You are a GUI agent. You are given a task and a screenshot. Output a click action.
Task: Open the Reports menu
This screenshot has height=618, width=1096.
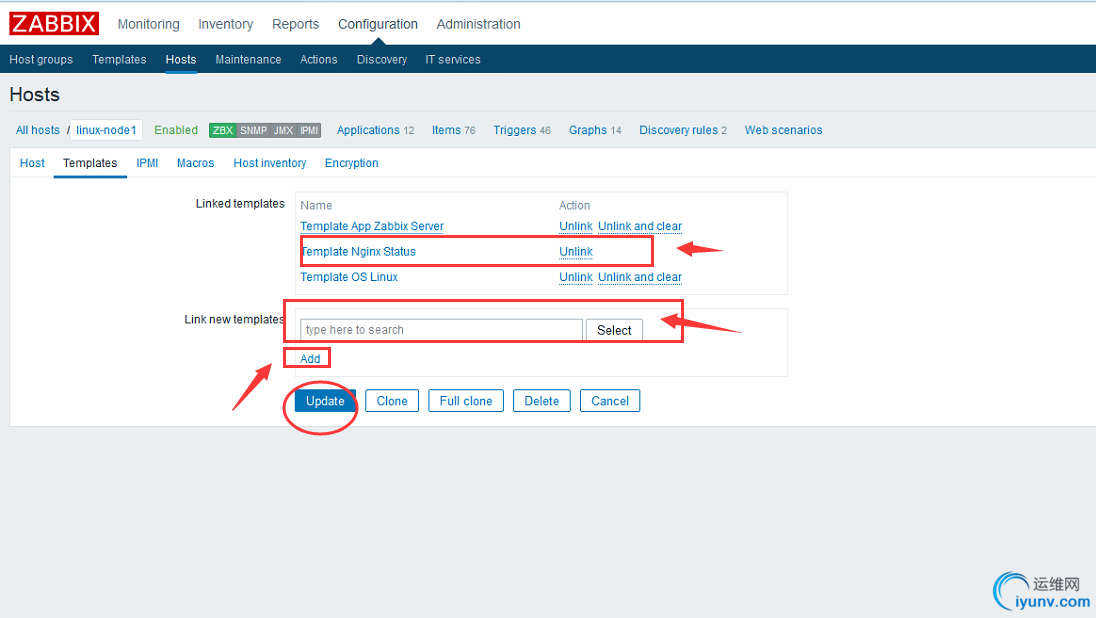click(295, 24)
